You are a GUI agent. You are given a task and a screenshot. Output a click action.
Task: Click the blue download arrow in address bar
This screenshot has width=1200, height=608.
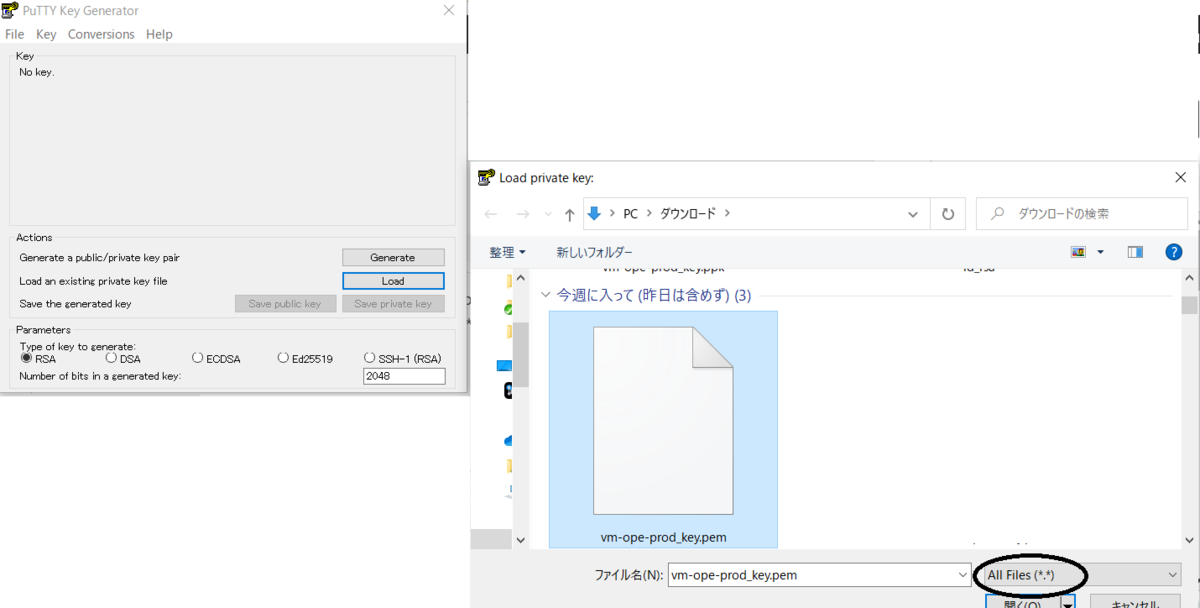tap(594, 213)
